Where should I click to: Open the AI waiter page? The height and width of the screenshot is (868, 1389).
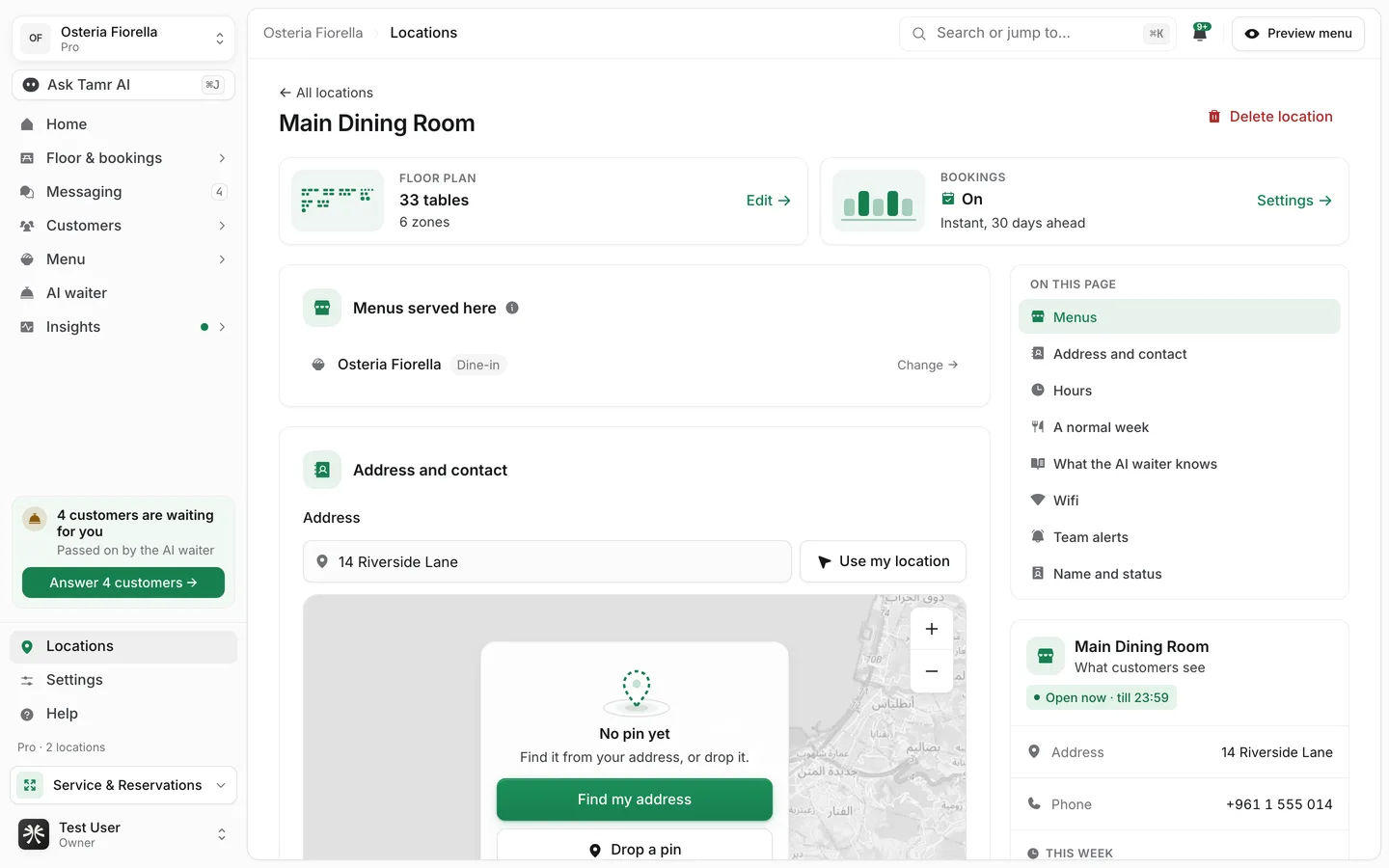[123, 293]
